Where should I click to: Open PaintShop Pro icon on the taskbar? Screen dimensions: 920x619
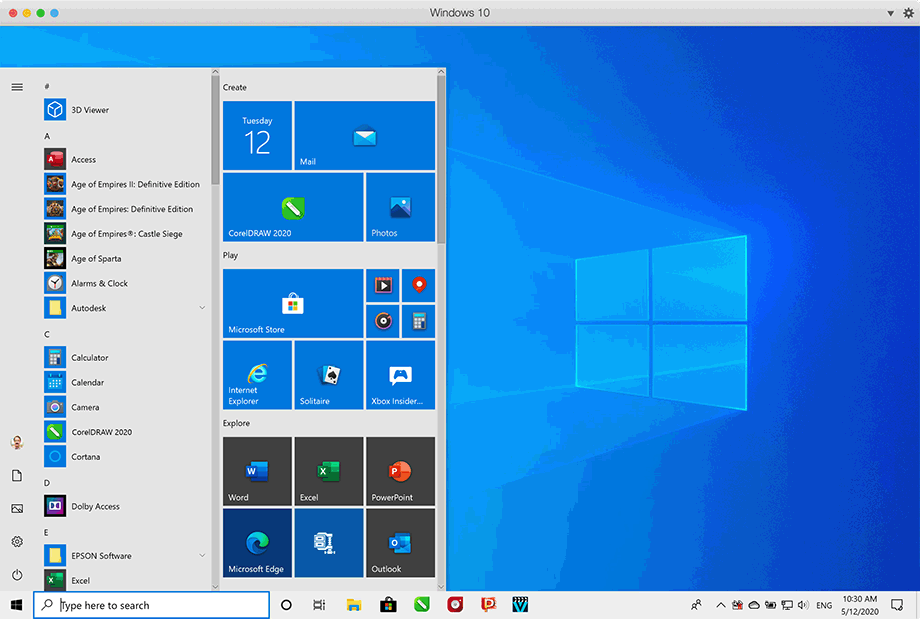click(488, 604)
